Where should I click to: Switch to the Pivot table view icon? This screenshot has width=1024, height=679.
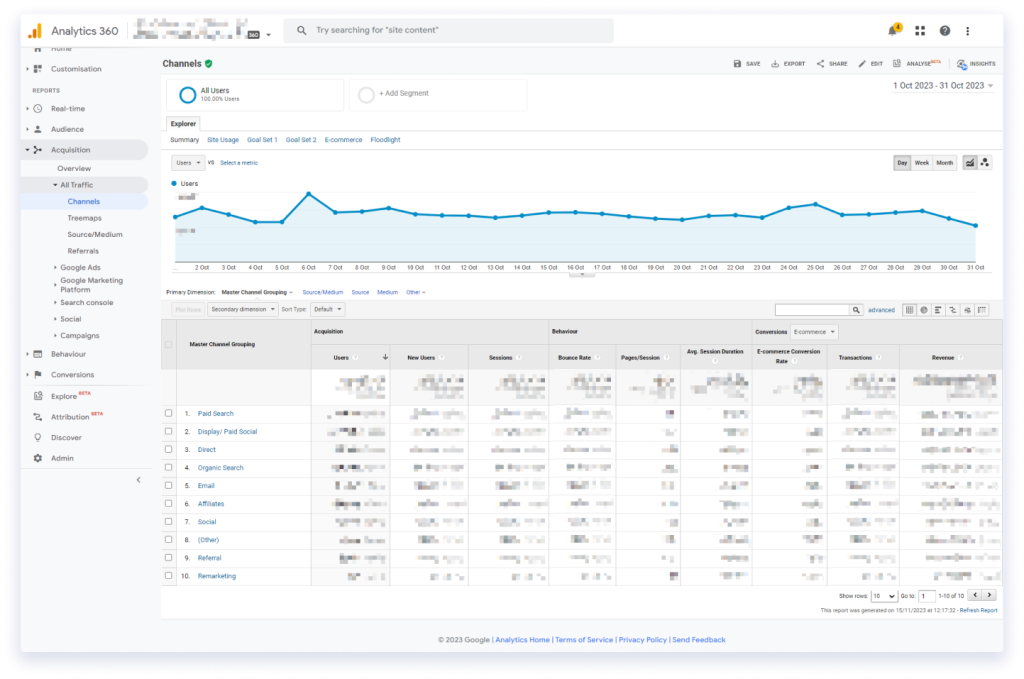pyautogui.click(x=982, y=310)
